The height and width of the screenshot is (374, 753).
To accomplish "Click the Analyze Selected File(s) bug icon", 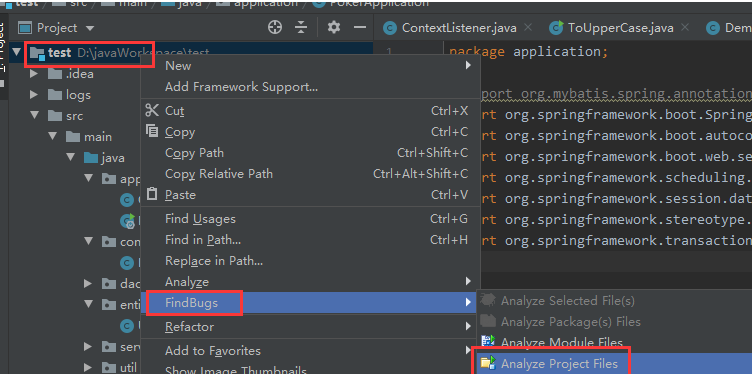I will click(488, 300).
